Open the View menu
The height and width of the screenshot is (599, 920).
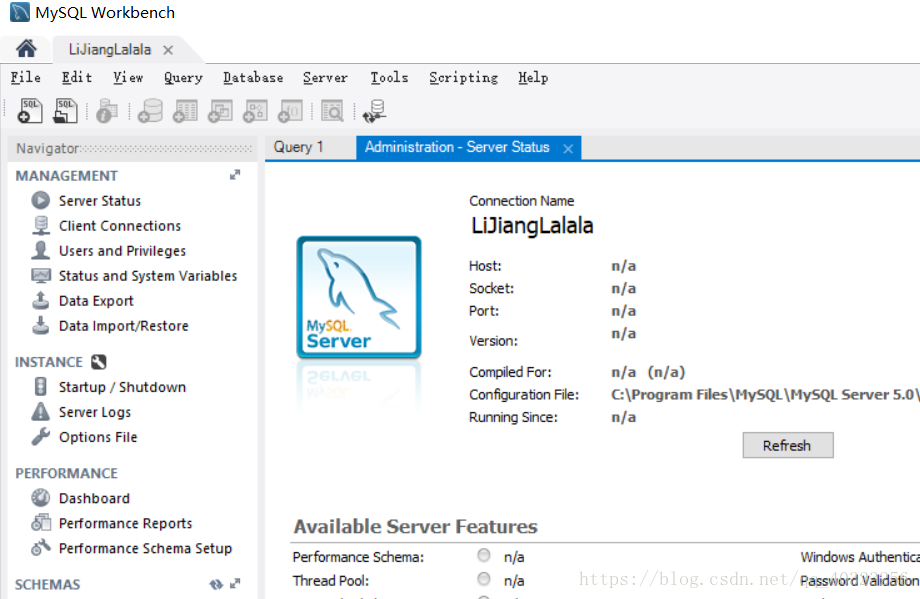tap(128, 77)
